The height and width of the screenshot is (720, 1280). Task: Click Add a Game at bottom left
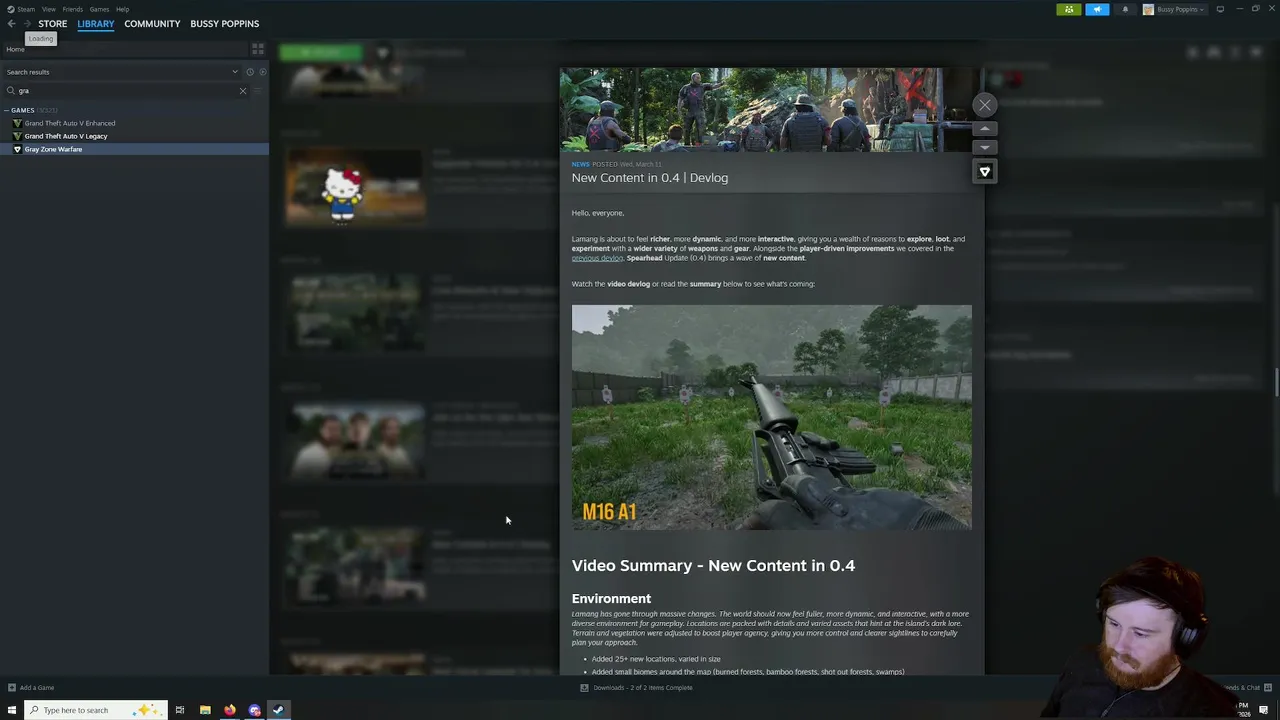click(x=31, y=688)
